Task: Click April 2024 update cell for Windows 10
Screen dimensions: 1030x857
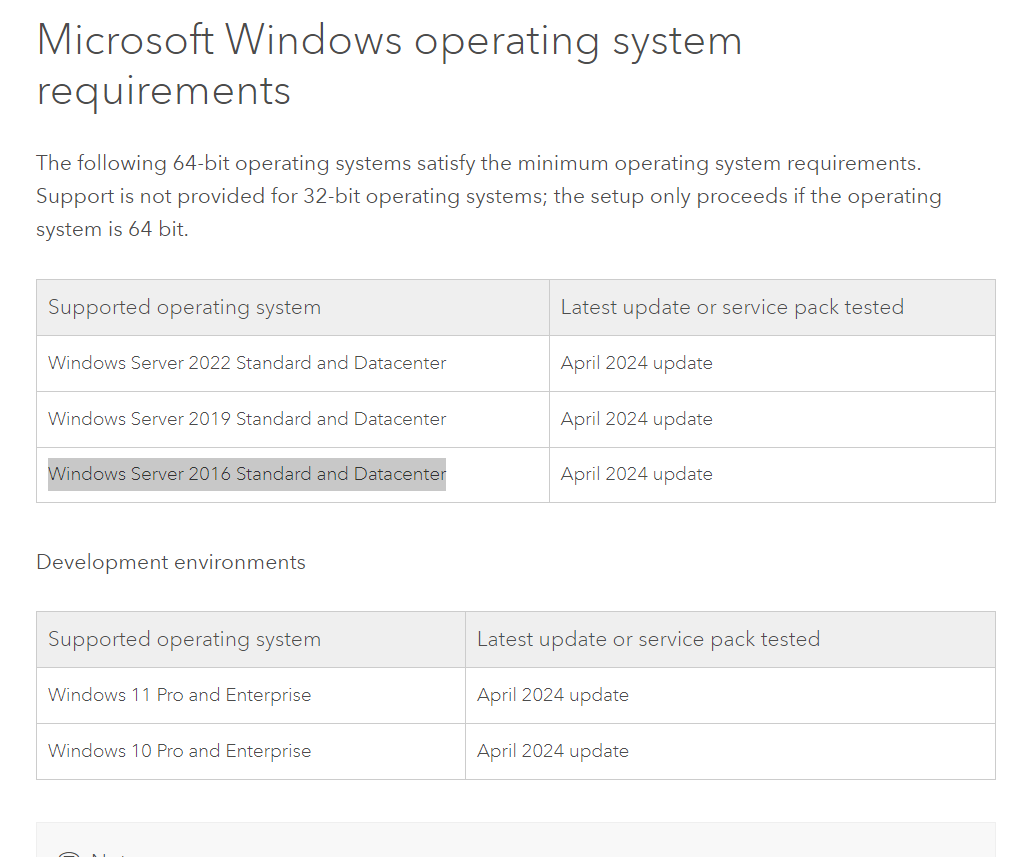Action: (x=553, y=751)
